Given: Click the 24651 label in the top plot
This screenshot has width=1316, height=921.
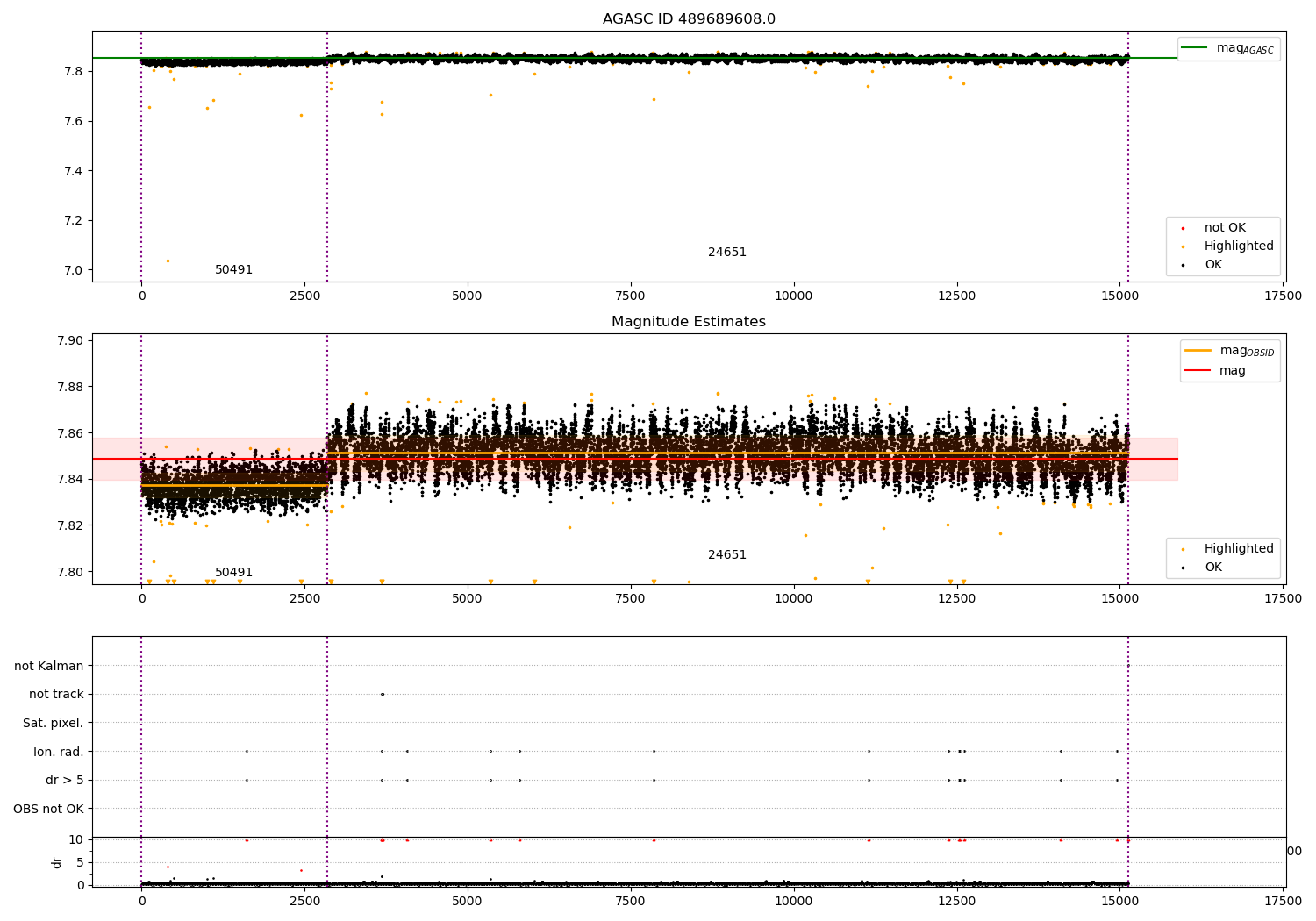Looking at the screenshot, I should (x=727, y=253).
